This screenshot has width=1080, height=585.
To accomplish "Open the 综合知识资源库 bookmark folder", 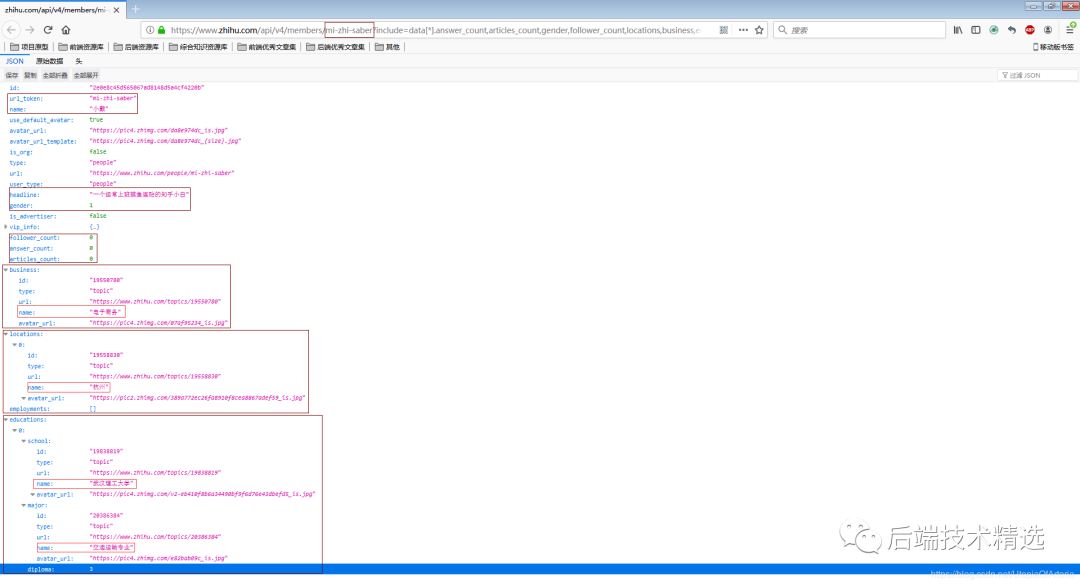I will click(x=198, y=47).
